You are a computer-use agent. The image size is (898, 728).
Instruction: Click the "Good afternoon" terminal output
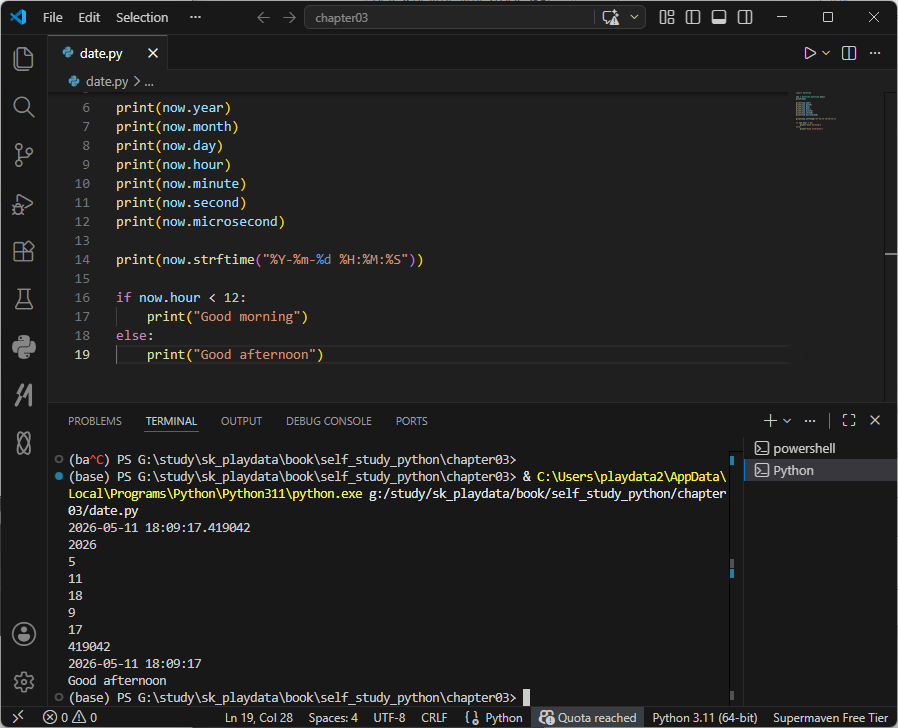click(x=117, y=680)
